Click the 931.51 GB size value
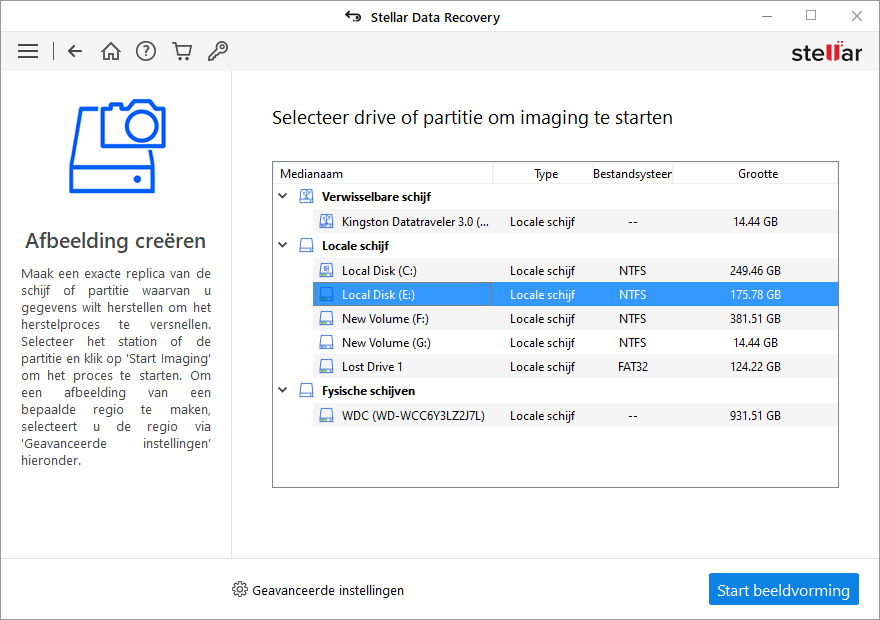 coord(755,416)
